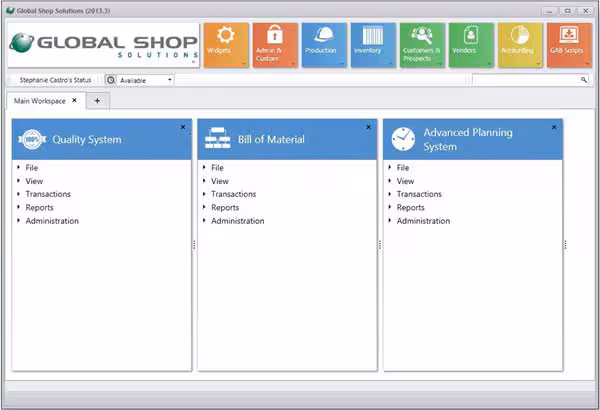Open the Accounting pie chart tile
The image size is (600, 410).
coord(520,45)
